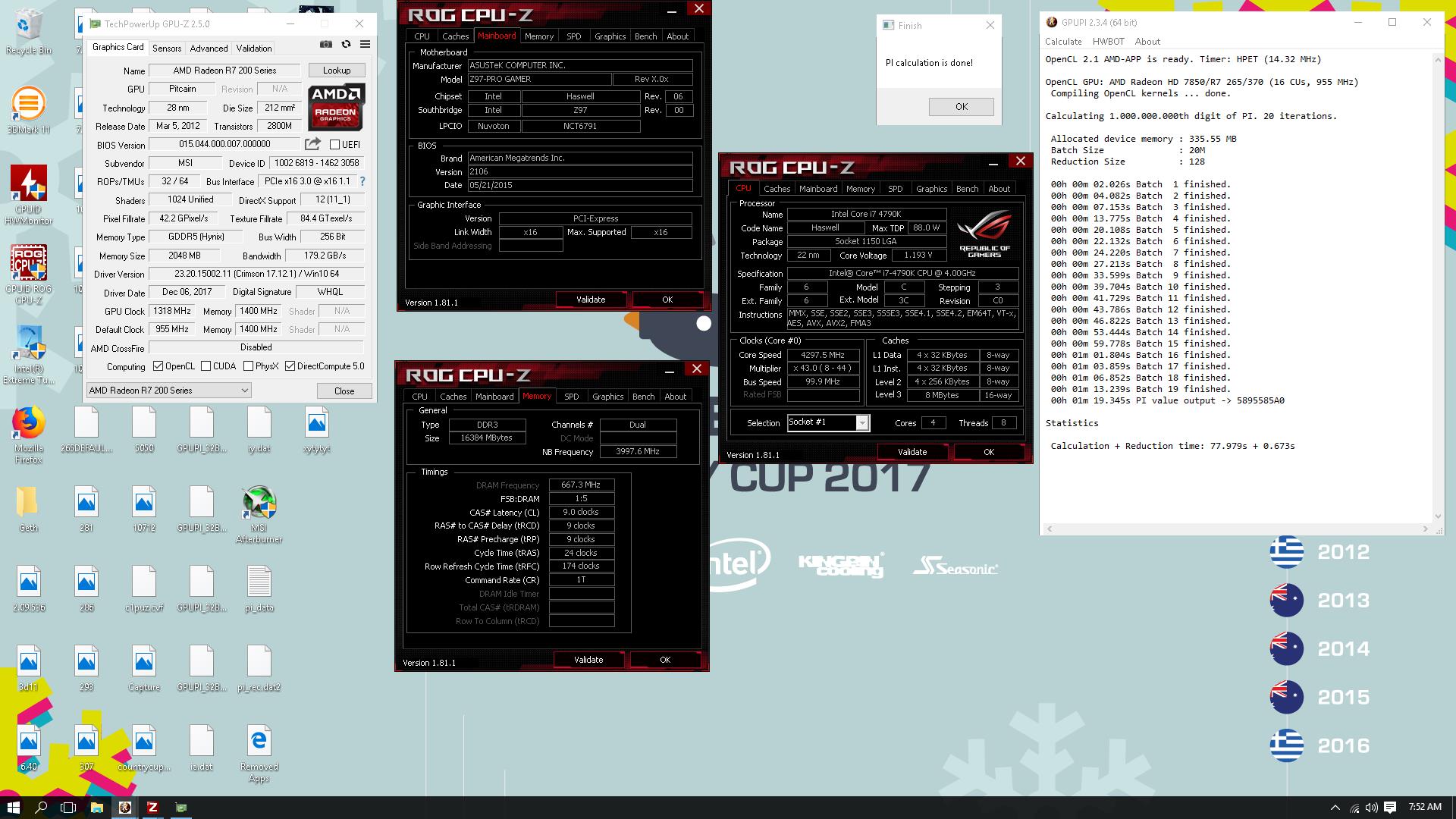Open the Recycle Bin desktop icon
The image size is (1456, 819).
[x=29, y=32]
